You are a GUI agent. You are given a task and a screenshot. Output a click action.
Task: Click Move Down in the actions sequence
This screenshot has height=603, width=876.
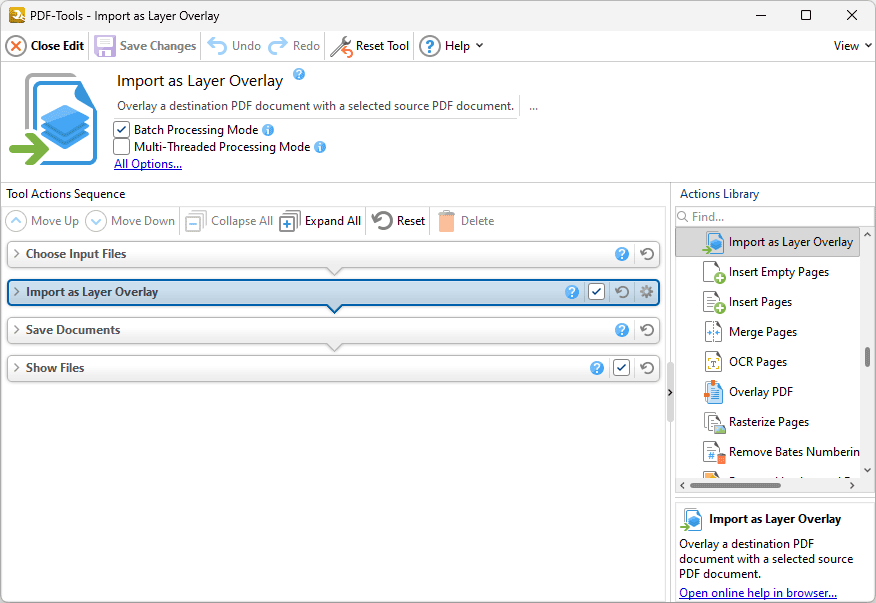click(131, 221)
